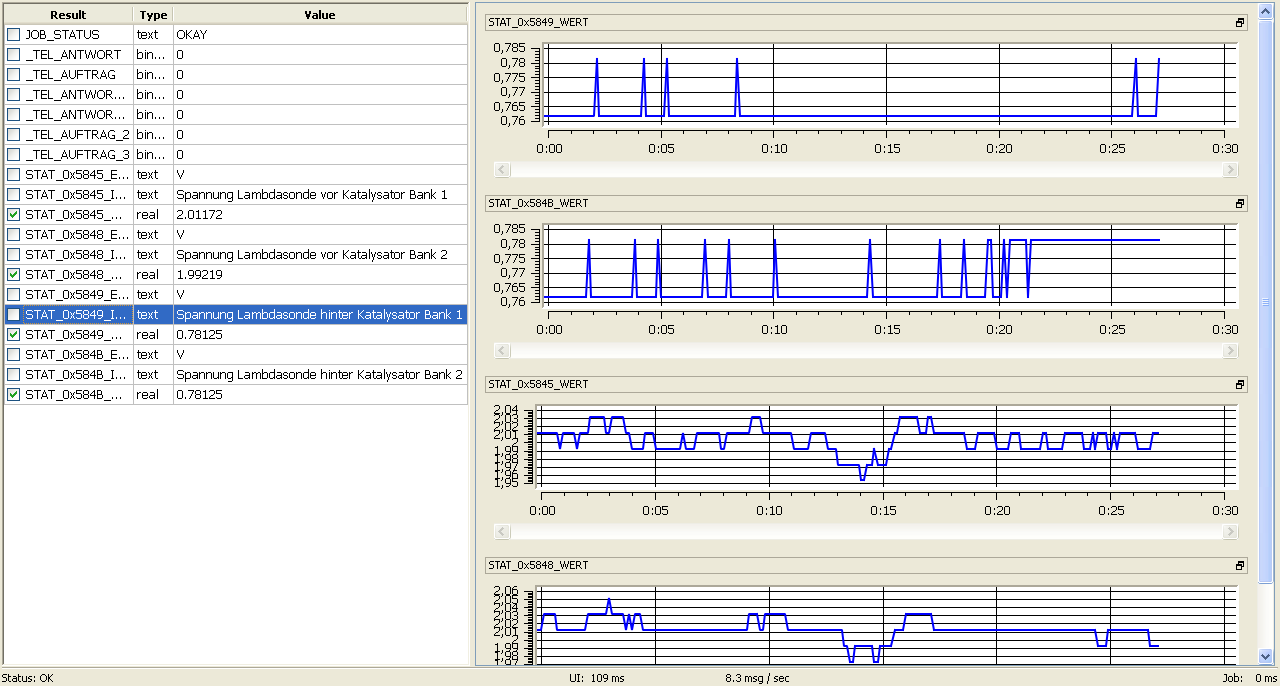This screenshot has height=686, width=1280.
Task: Select 'Spannung Lambdasonde vor Katalysator Bank 1' cell
Action: tap(319, 194)
